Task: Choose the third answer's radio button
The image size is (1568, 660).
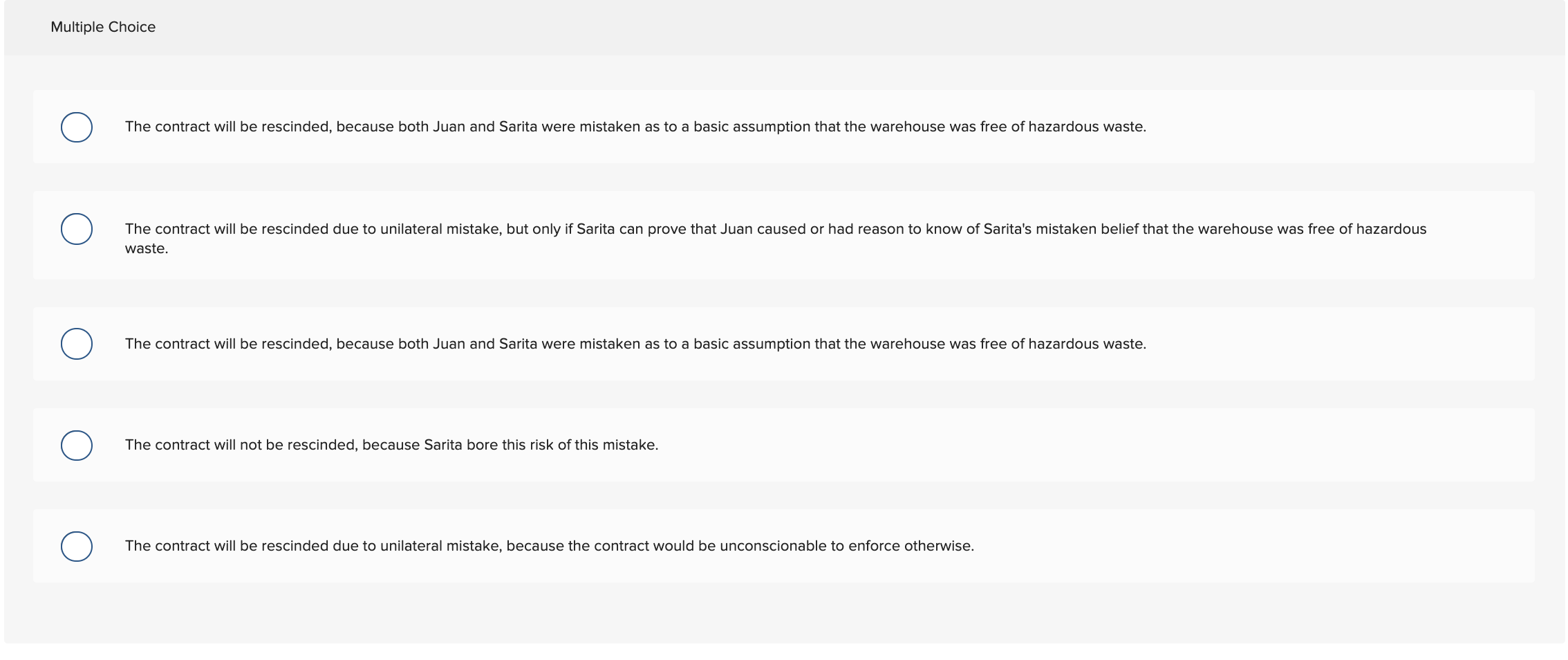Action: [x=77, y=344]
